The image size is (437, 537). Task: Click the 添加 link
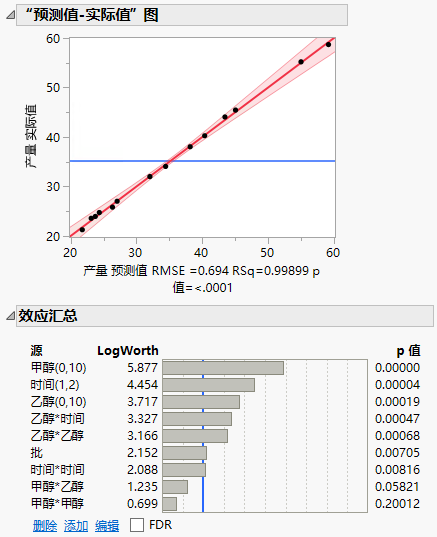[76, 525]
